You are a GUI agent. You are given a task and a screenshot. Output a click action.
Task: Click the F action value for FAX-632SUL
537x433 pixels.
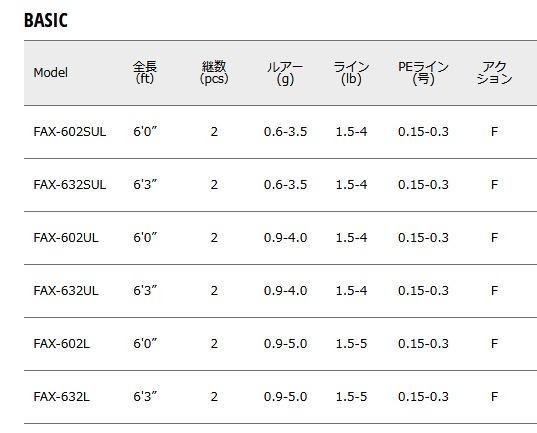(x=494, y=185)
